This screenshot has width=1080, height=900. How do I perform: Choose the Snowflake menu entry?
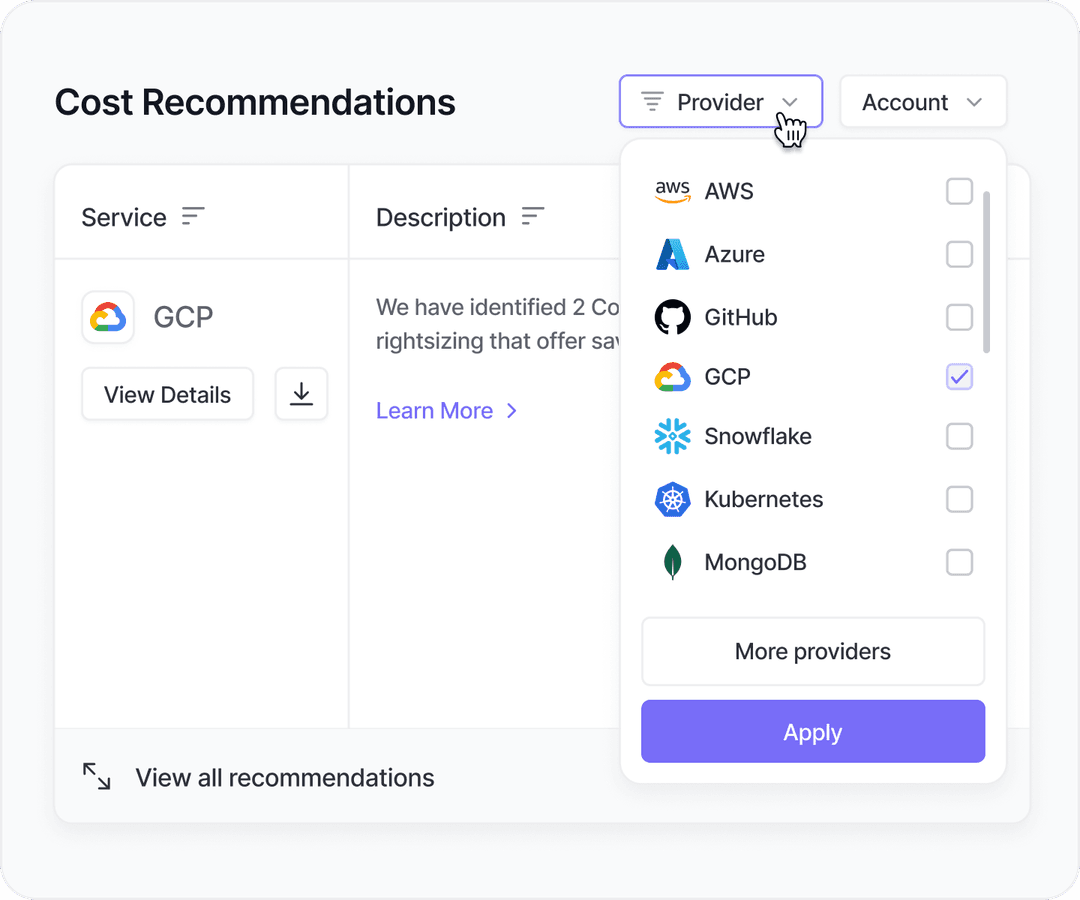point(758,436)
